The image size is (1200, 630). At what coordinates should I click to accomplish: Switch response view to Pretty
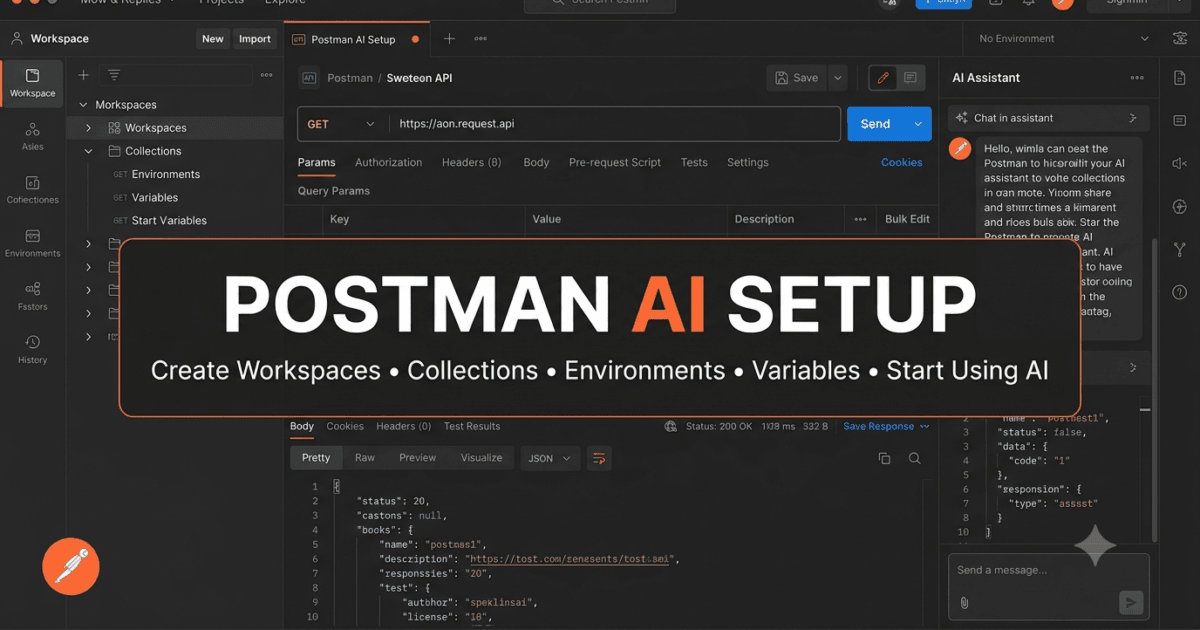point(316,458)
